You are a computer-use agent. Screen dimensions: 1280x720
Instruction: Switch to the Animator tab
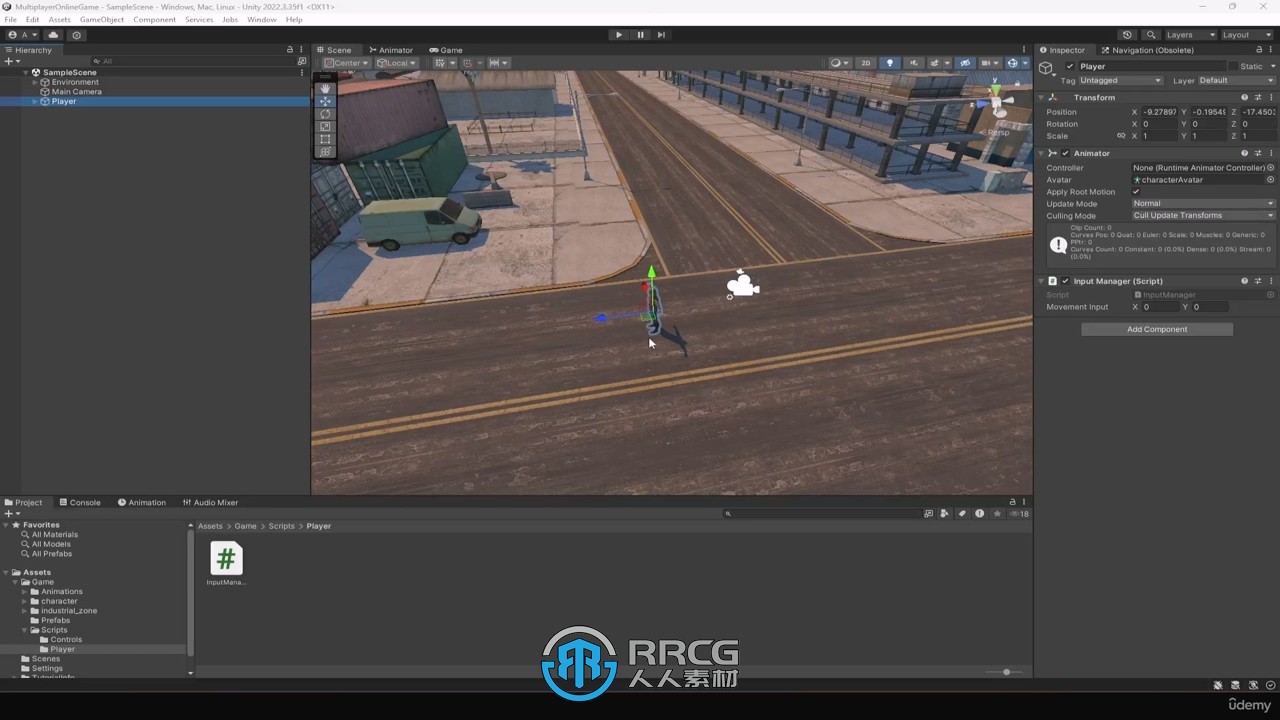tap(390, 50)
